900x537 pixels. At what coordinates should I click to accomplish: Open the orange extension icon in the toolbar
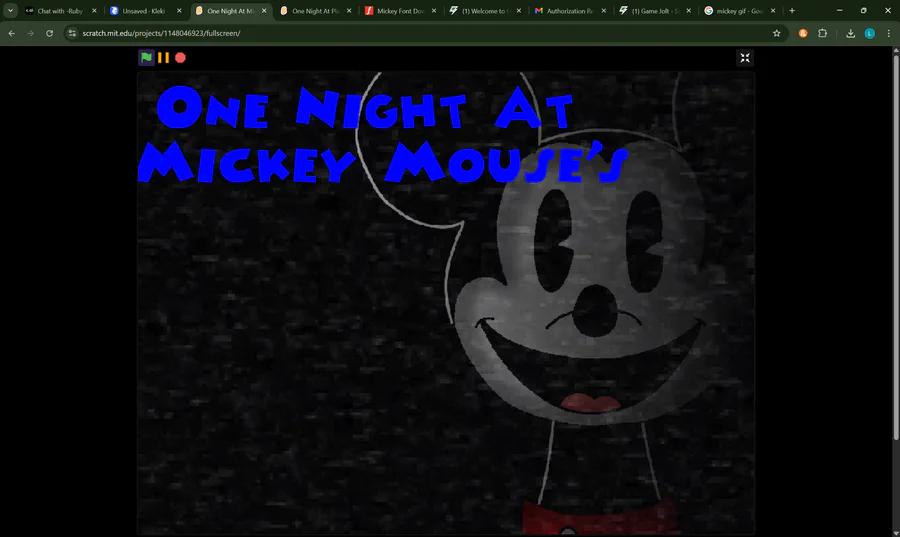[x=803, y=33]
